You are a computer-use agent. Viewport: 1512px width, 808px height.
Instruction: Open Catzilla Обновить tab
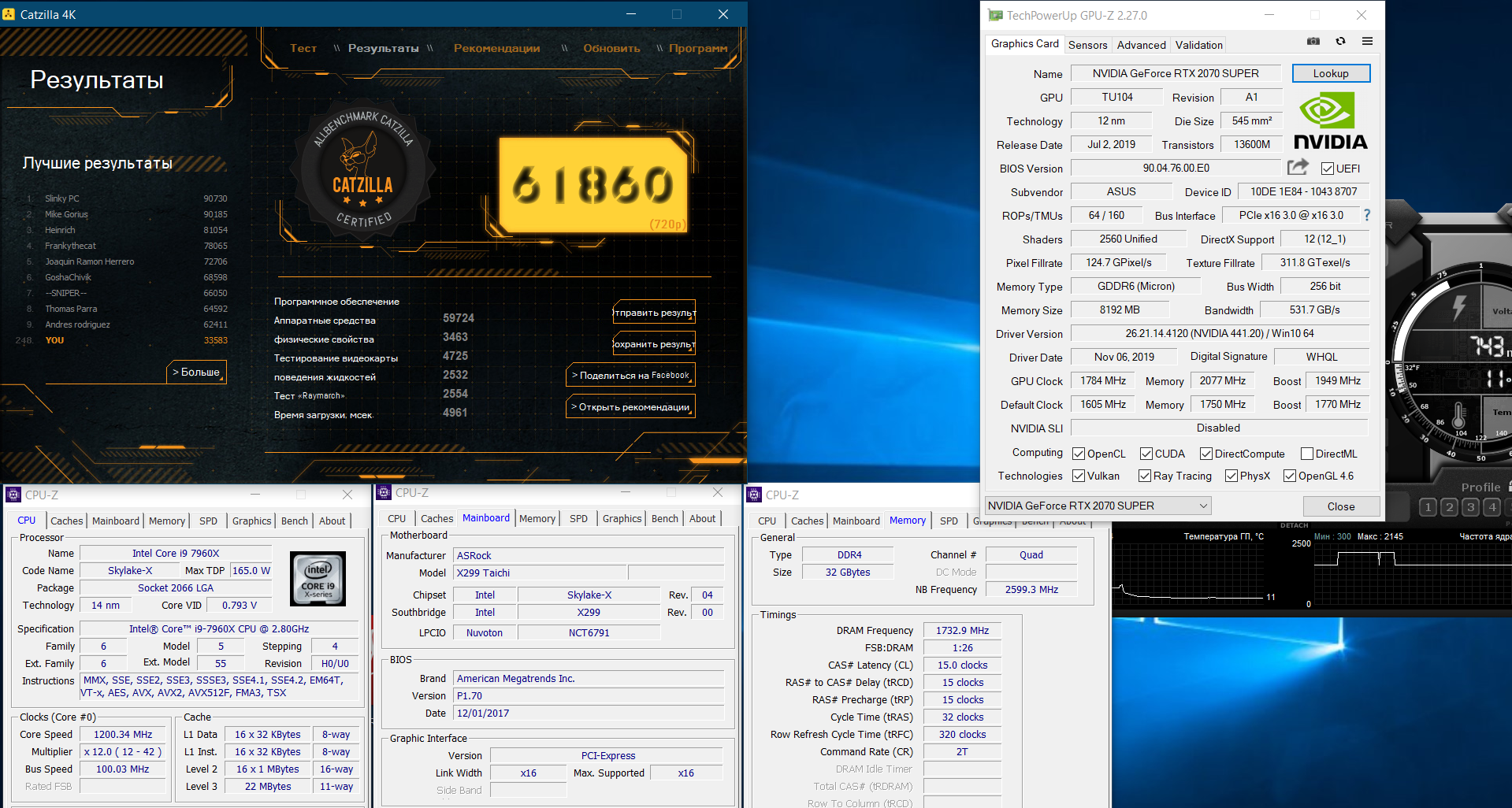tap(611, 48)
